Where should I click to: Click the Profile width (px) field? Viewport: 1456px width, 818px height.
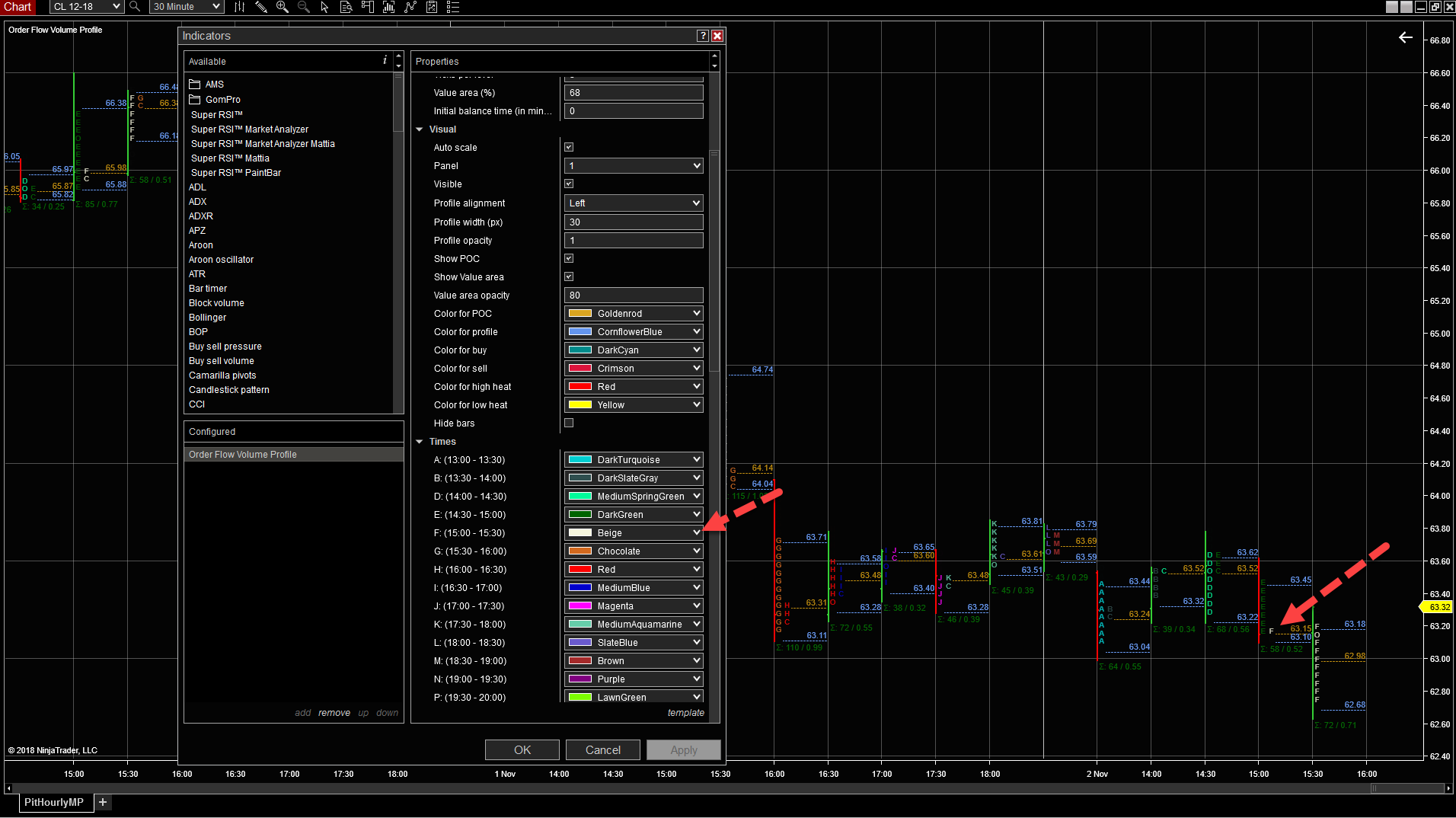click(634, 222)
